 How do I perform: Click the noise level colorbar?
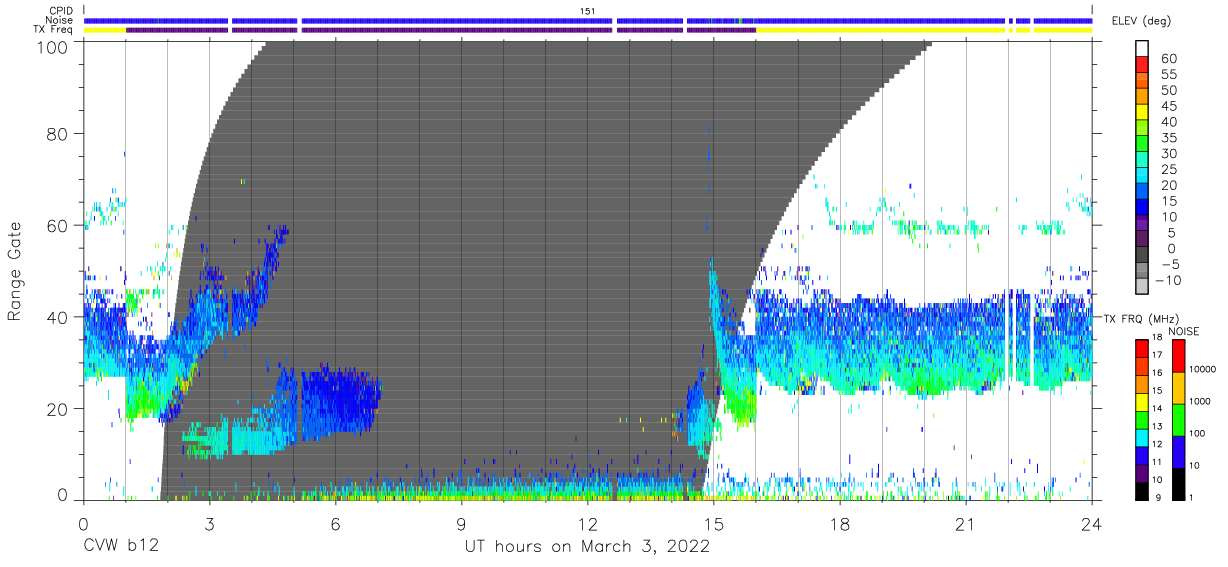coord(1179,419)
